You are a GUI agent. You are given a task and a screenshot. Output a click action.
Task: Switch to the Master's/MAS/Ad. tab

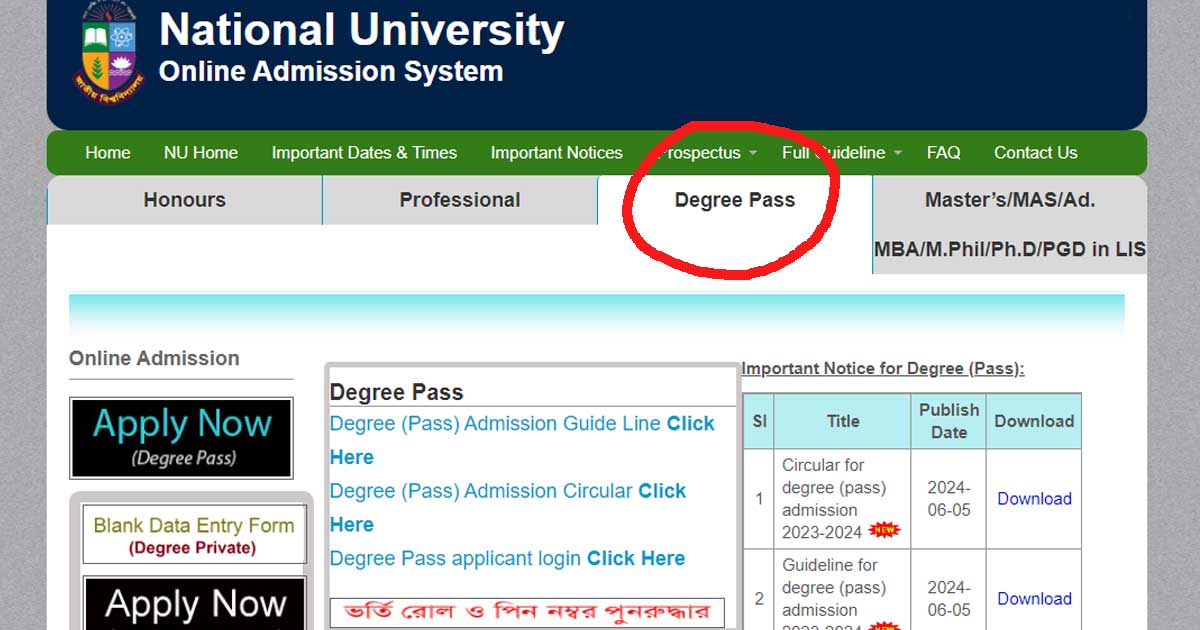click(1010, 224)
